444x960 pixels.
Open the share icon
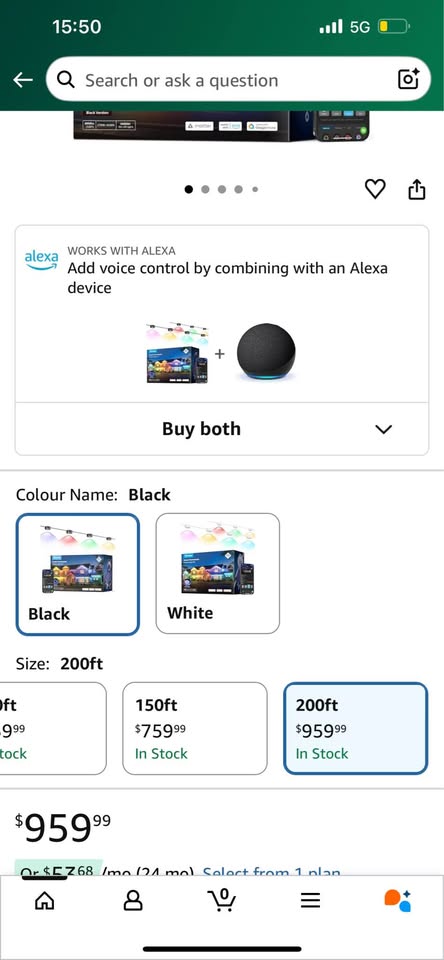[416, 189]
